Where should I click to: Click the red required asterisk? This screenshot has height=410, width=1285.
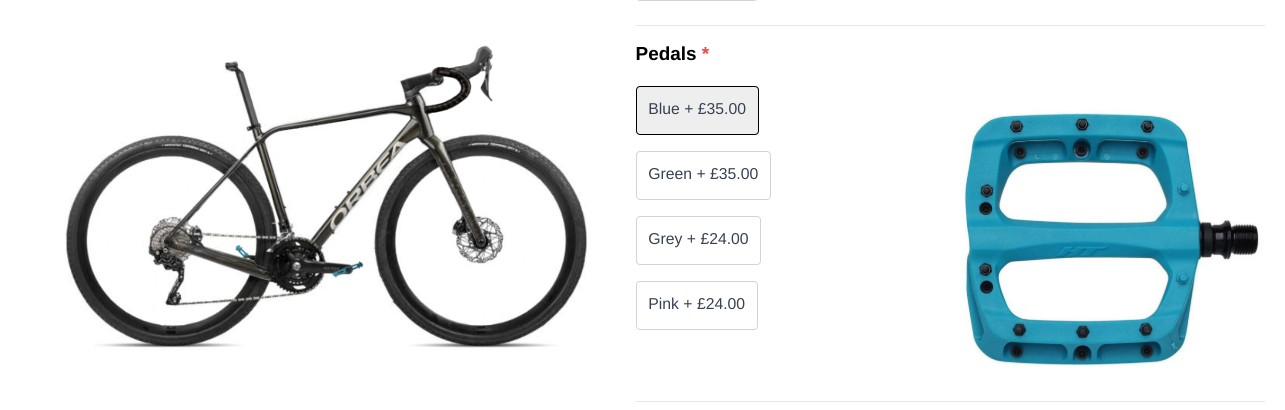(705, 54)
